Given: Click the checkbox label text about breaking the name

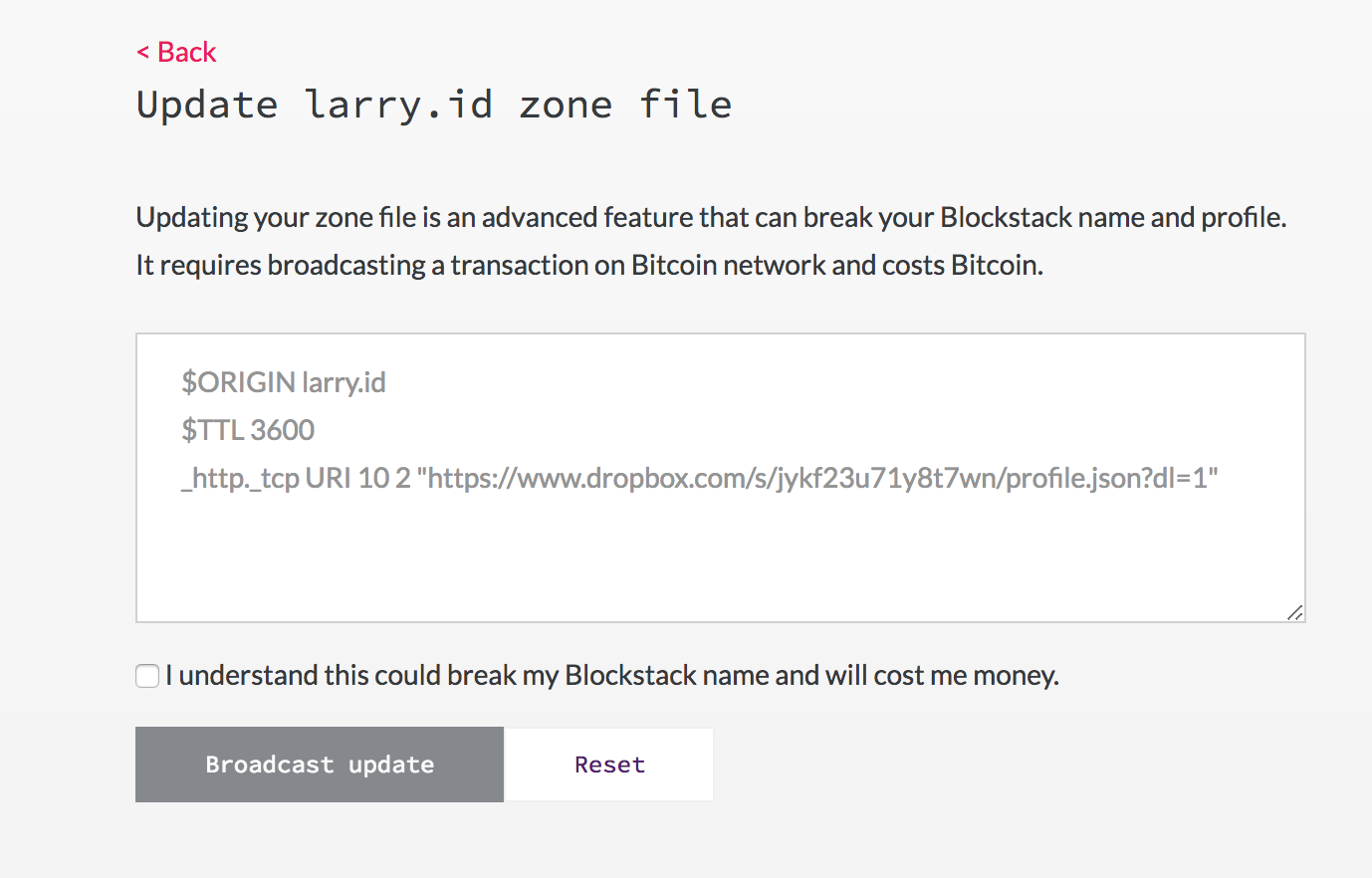Looking at the screenshot, I should [609, 675].
